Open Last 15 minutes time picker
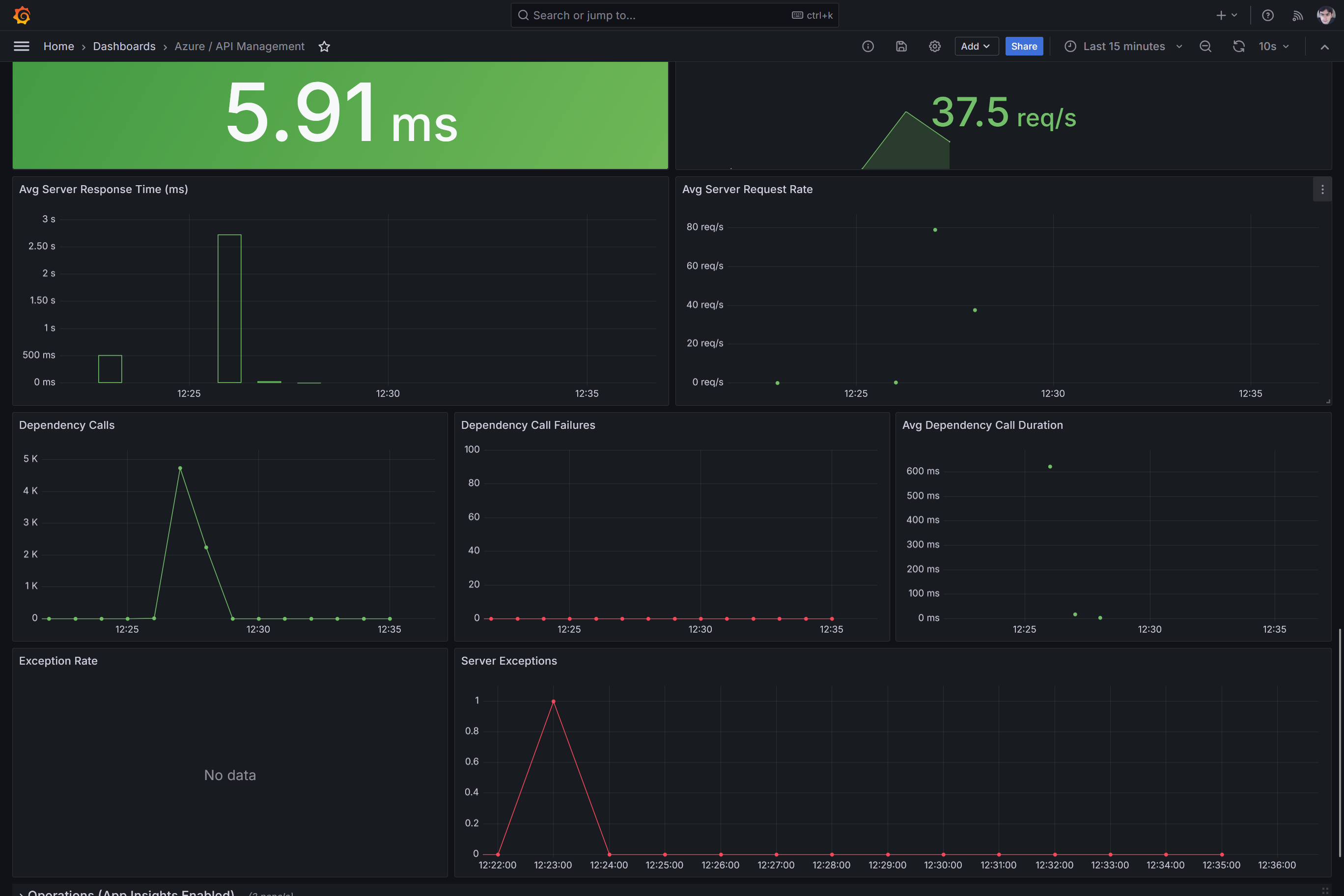The image size is (1344, 896). point(1123,46)
